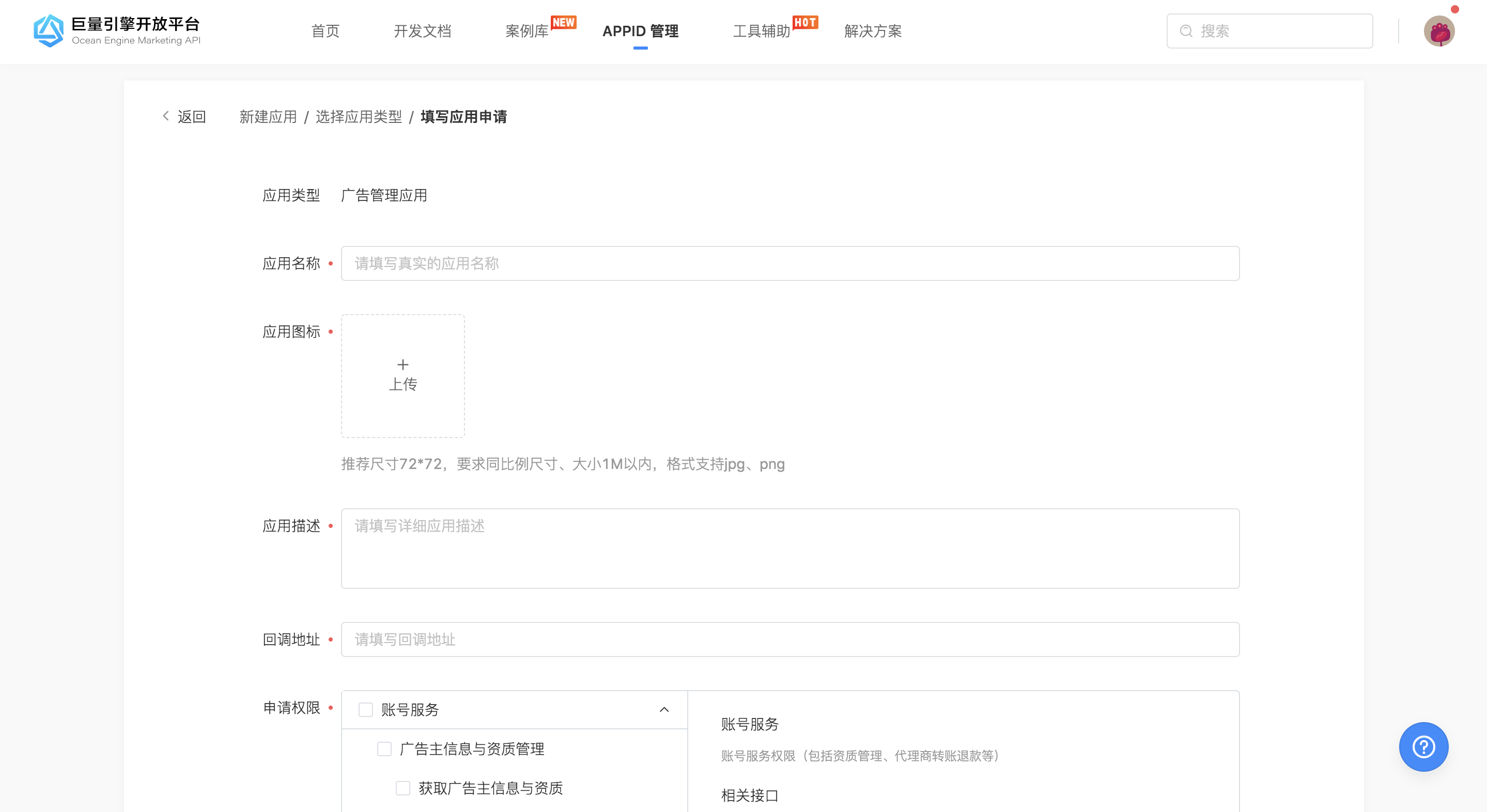
Task: Open the user profile avatar
Action: (x=1438, y=30)
